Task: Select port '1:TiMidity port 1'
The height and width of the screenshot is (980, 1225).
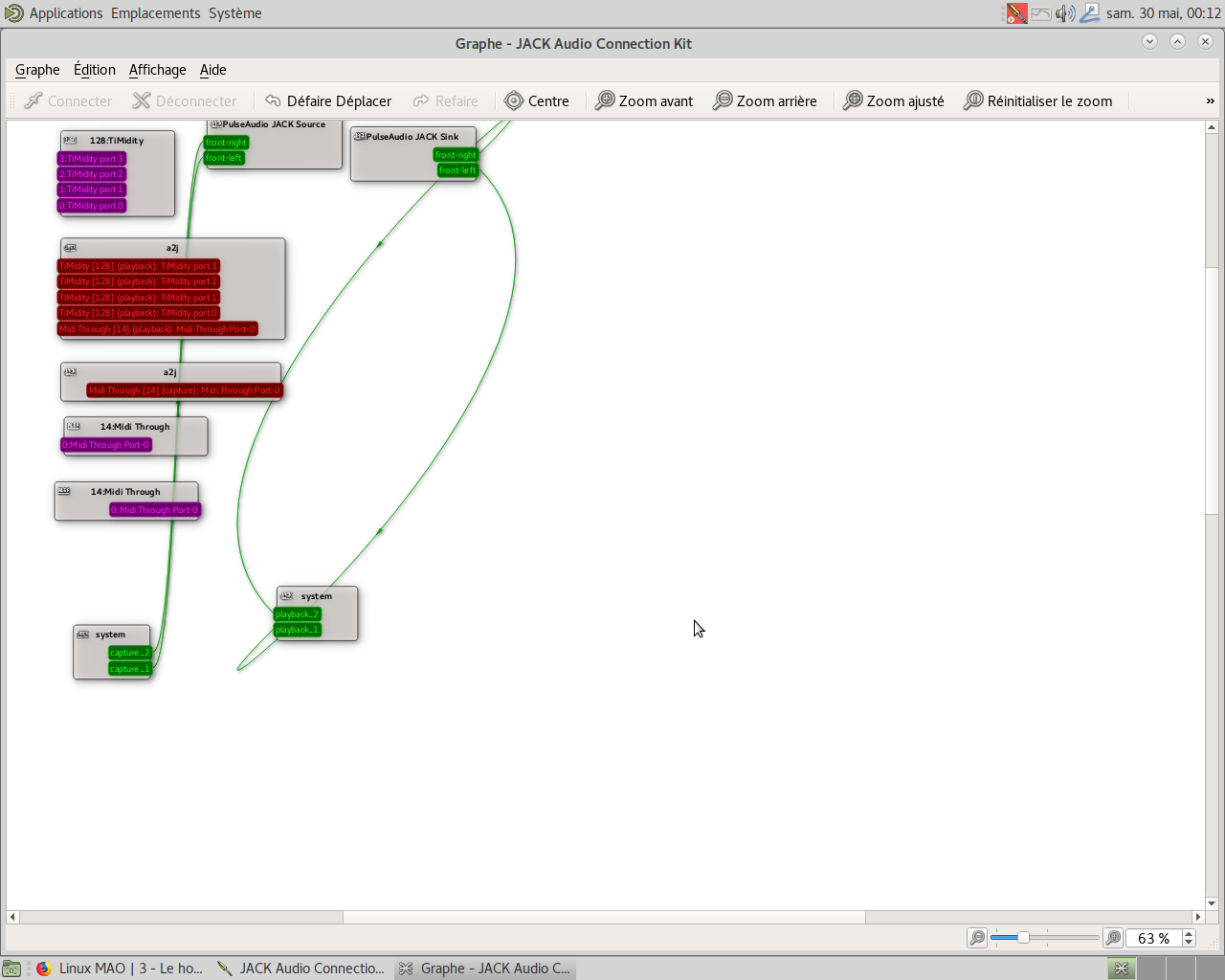Action: pos(92,189)
